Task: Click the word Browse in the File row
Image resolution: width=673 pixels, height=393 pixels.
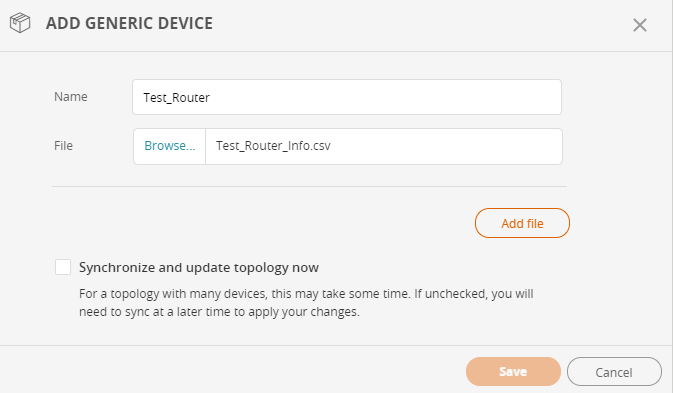Action: pyautogui.click(x=170, y=146)
